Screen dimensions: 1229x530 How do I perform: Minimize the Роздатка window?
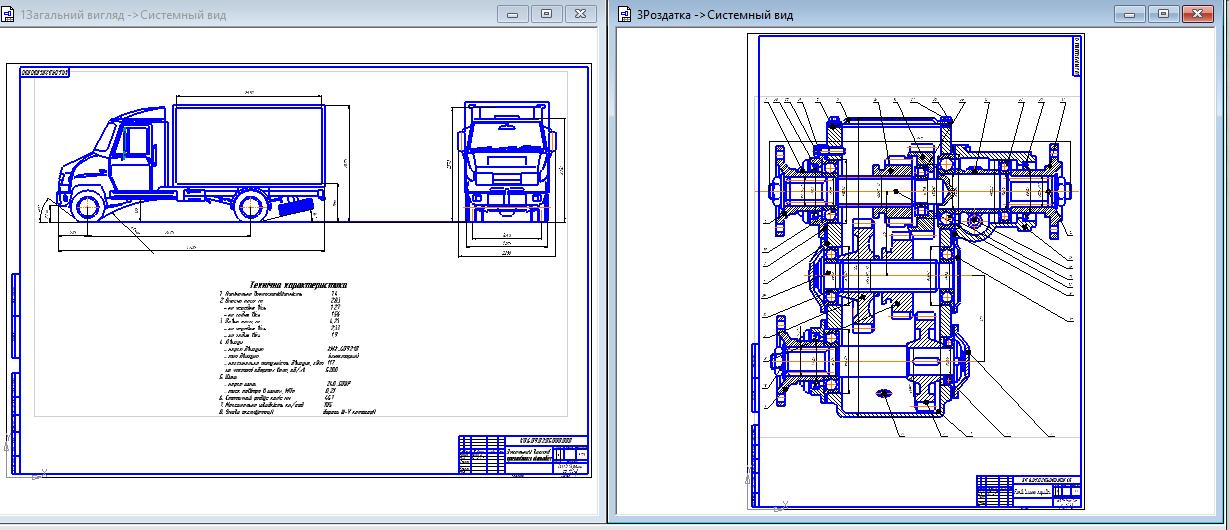tap(1132, 13)
